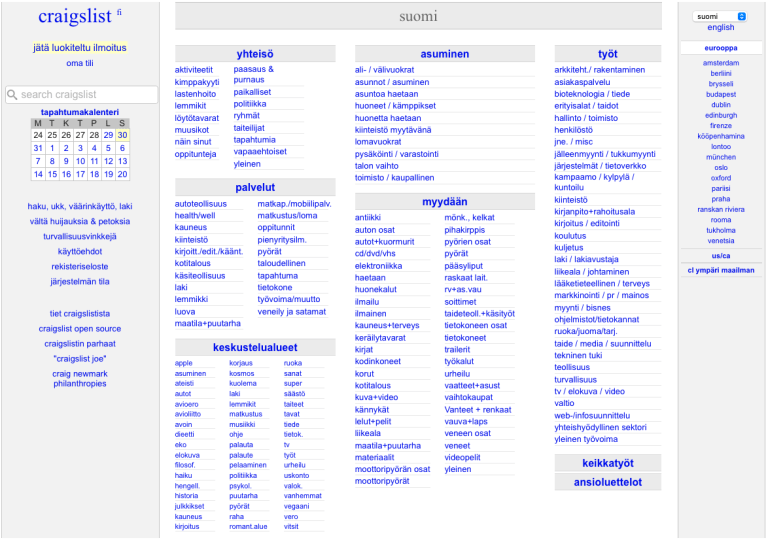This screenshot has height=540, width=768.
Task: Open the keikkatyöt section
Action: (608, 463)
